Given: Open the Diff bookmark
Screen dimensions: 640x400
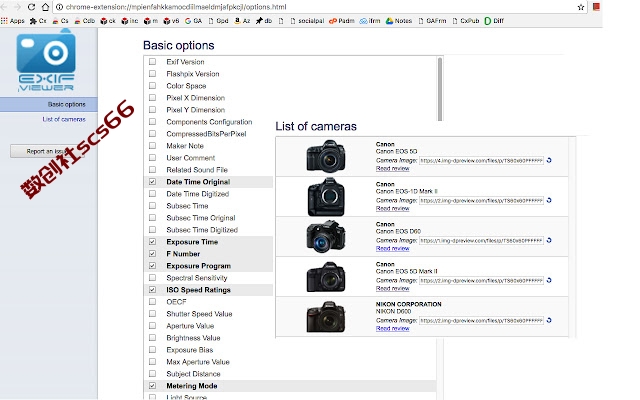Looking at the screenshot, I should click(494, 21).
